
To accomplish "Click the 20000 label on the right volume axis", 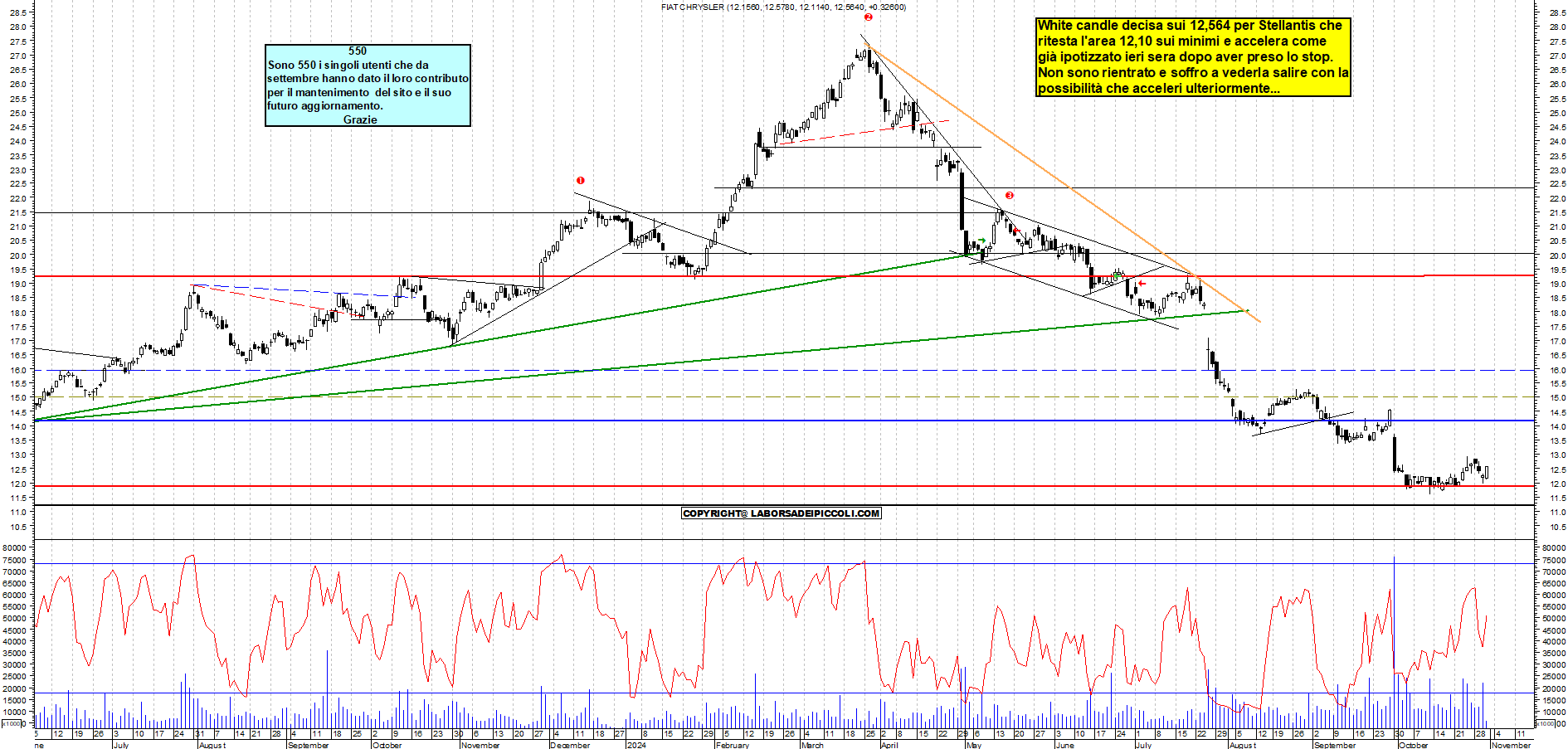I will tap(1553, 688).
